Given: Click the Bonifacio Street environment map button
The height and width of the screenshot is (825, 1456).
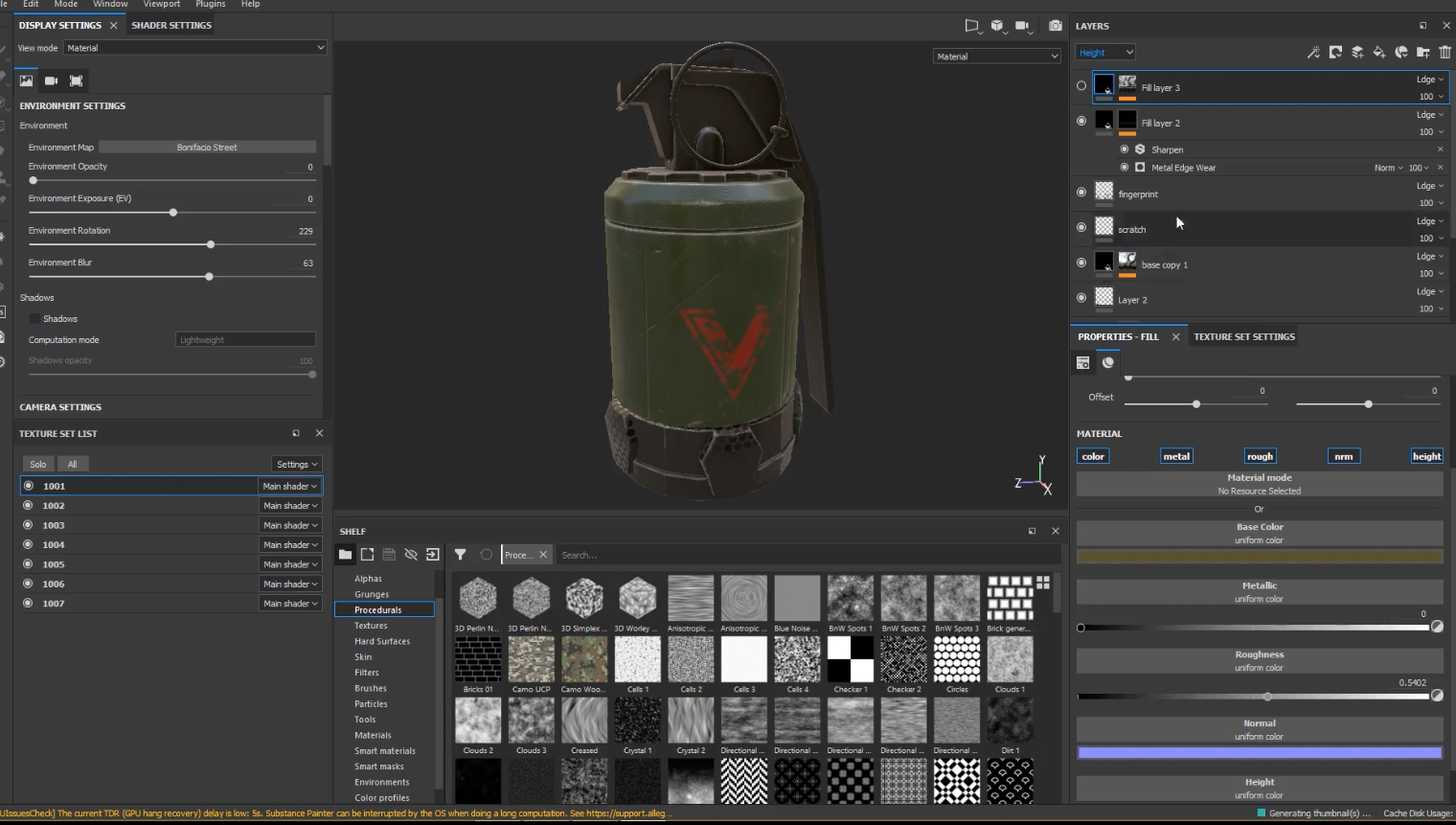Looking at the screenshot, I should (x=207, y=148).
